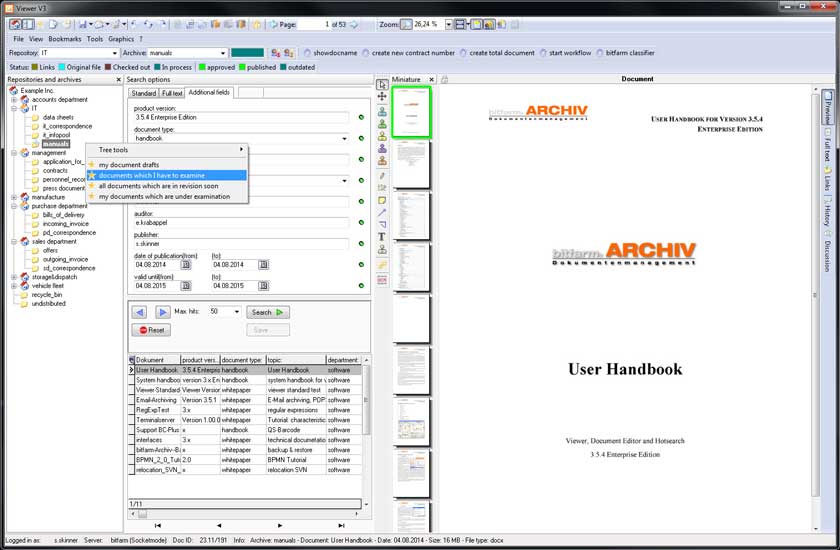840x550 pixels.
Task: Switch to the Standard search tab
Action: click(144, 93)
